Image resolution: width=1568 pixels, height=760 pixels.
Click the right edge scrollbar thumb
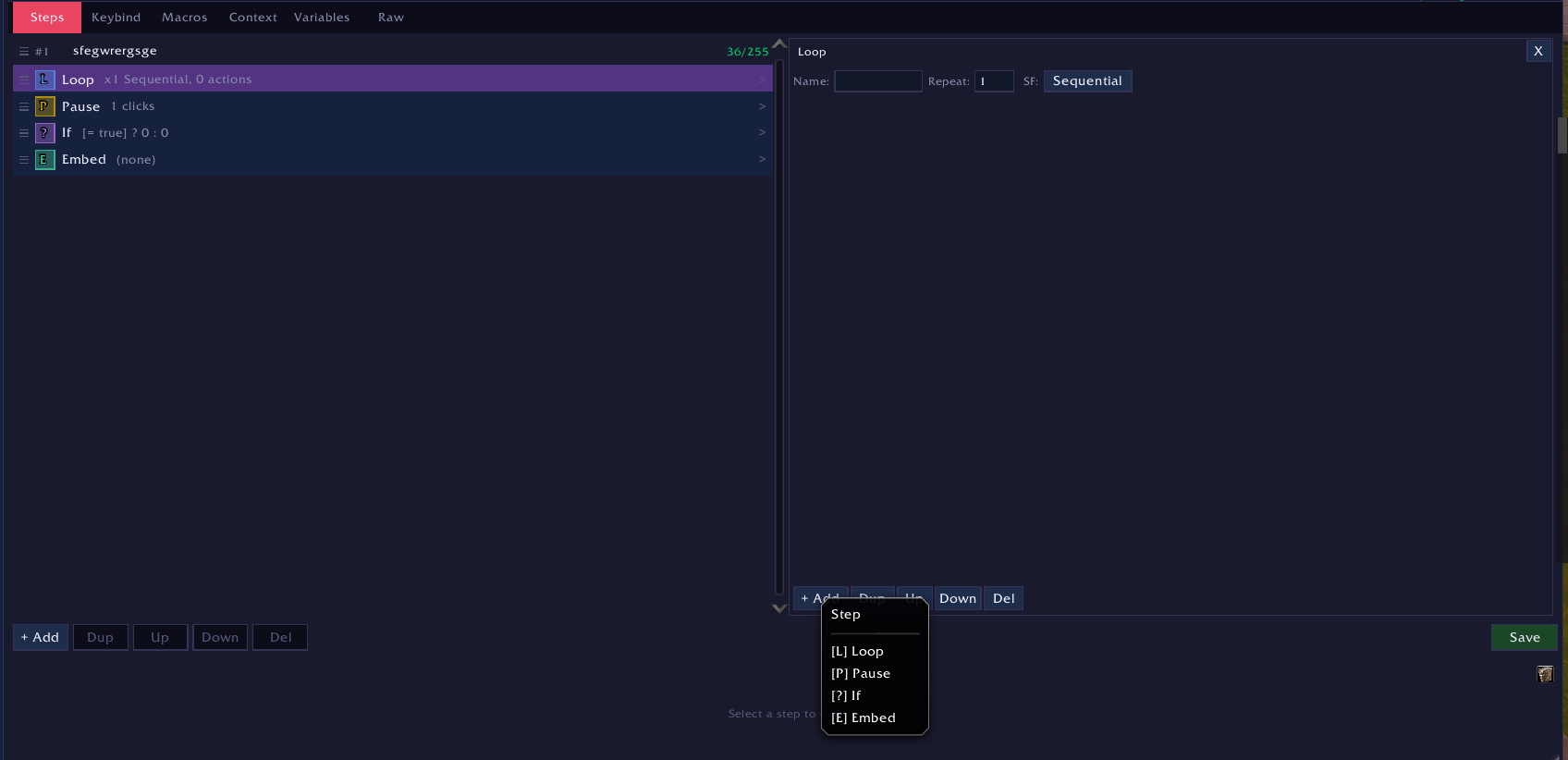tap(1562, 135)
